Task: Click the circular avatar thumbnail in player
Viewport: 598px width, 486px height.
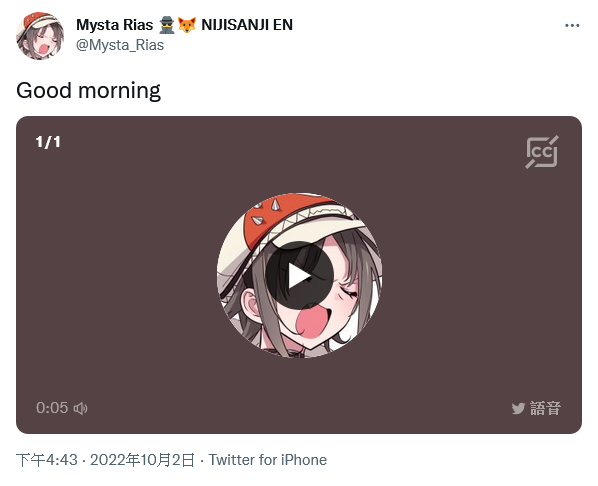Action: point(299,275)
